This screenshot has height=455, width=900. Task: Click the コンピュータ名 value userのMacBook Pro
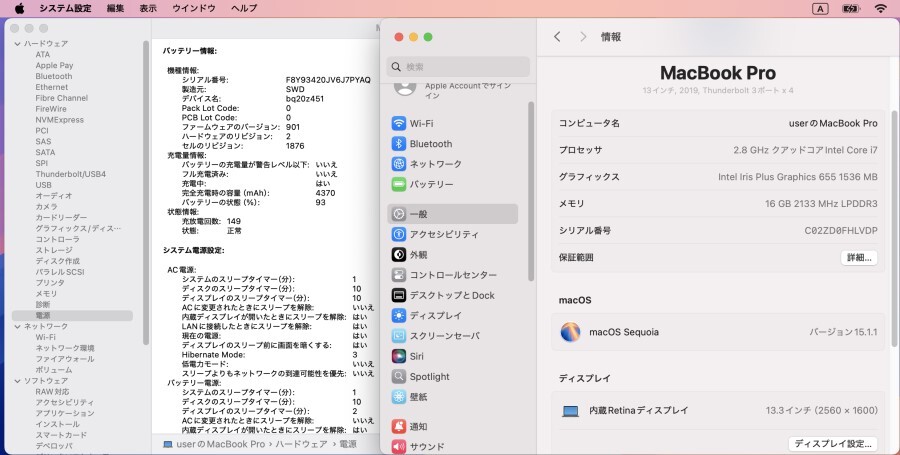pyautogui.click(x=833, y=123)
